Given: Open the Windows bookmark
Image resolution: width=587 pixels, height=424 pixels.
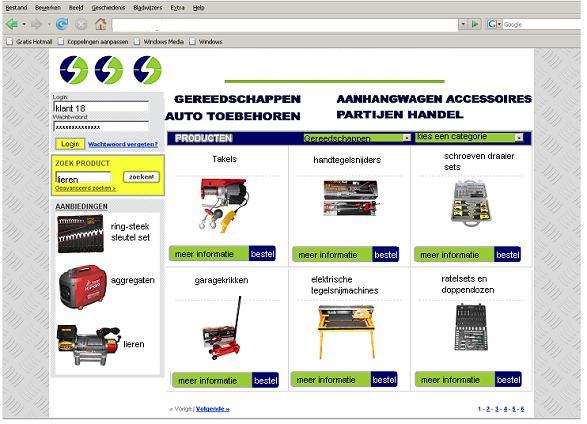Looking at the screenshot, I should point(206,42).
